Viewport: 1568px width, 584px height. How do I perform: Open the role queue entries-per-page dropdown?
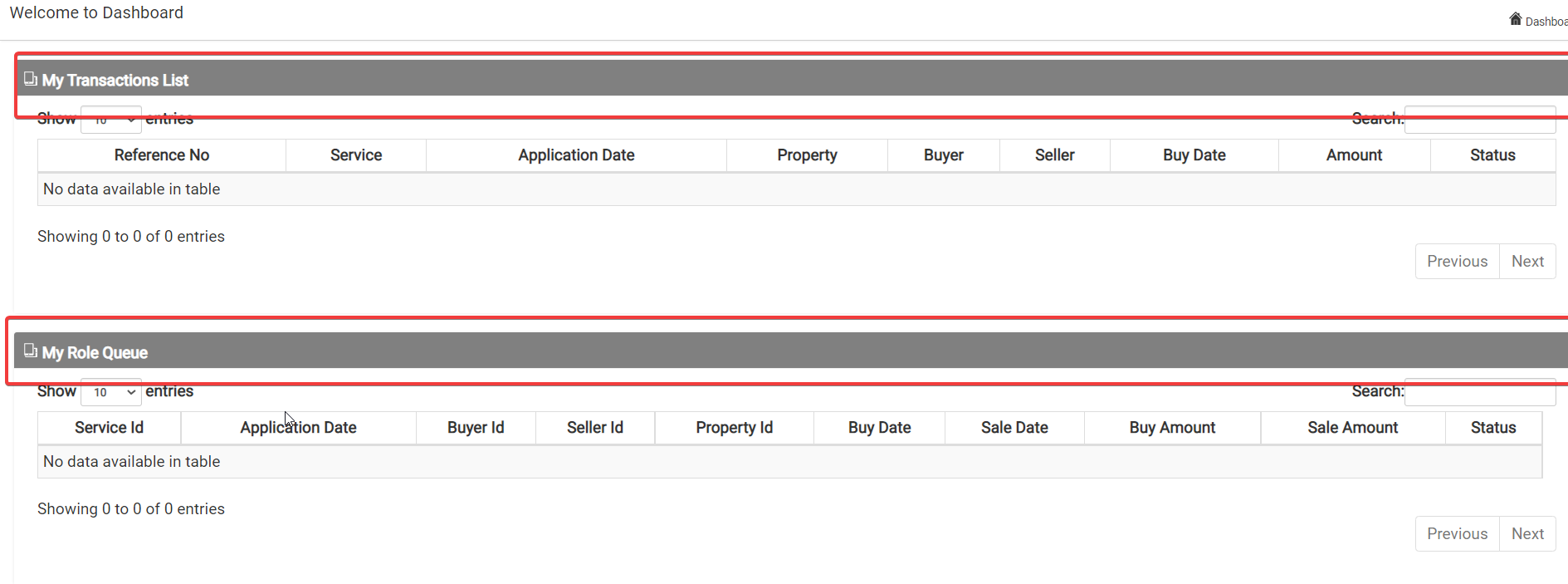[111, 392]
